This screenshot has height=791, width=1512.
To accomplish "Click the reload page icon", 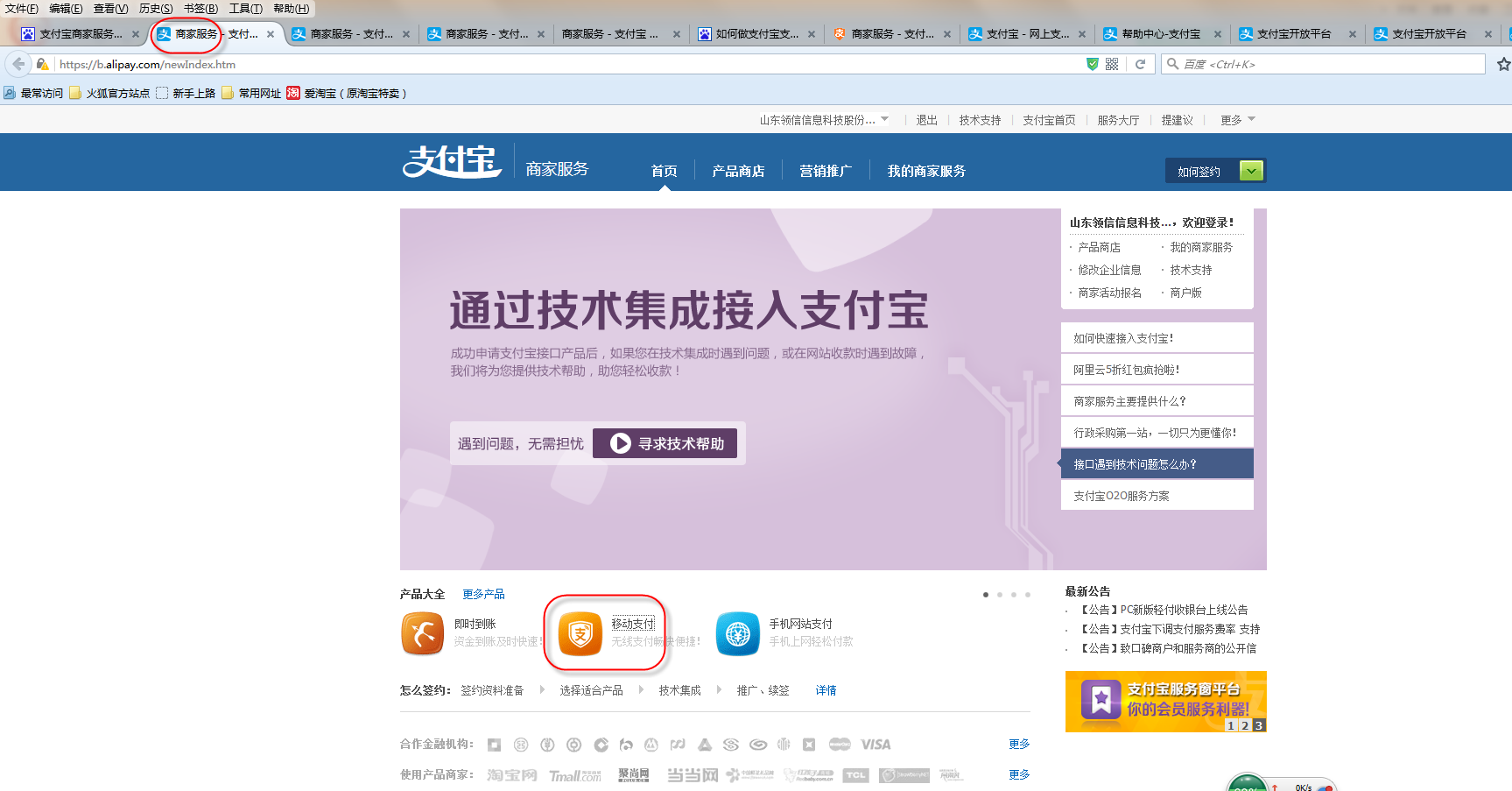I will [1140, 64].
